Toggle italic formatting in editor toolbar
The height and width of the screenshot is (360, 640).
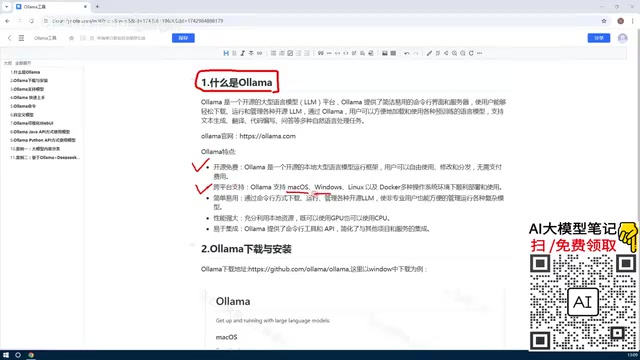242,53
